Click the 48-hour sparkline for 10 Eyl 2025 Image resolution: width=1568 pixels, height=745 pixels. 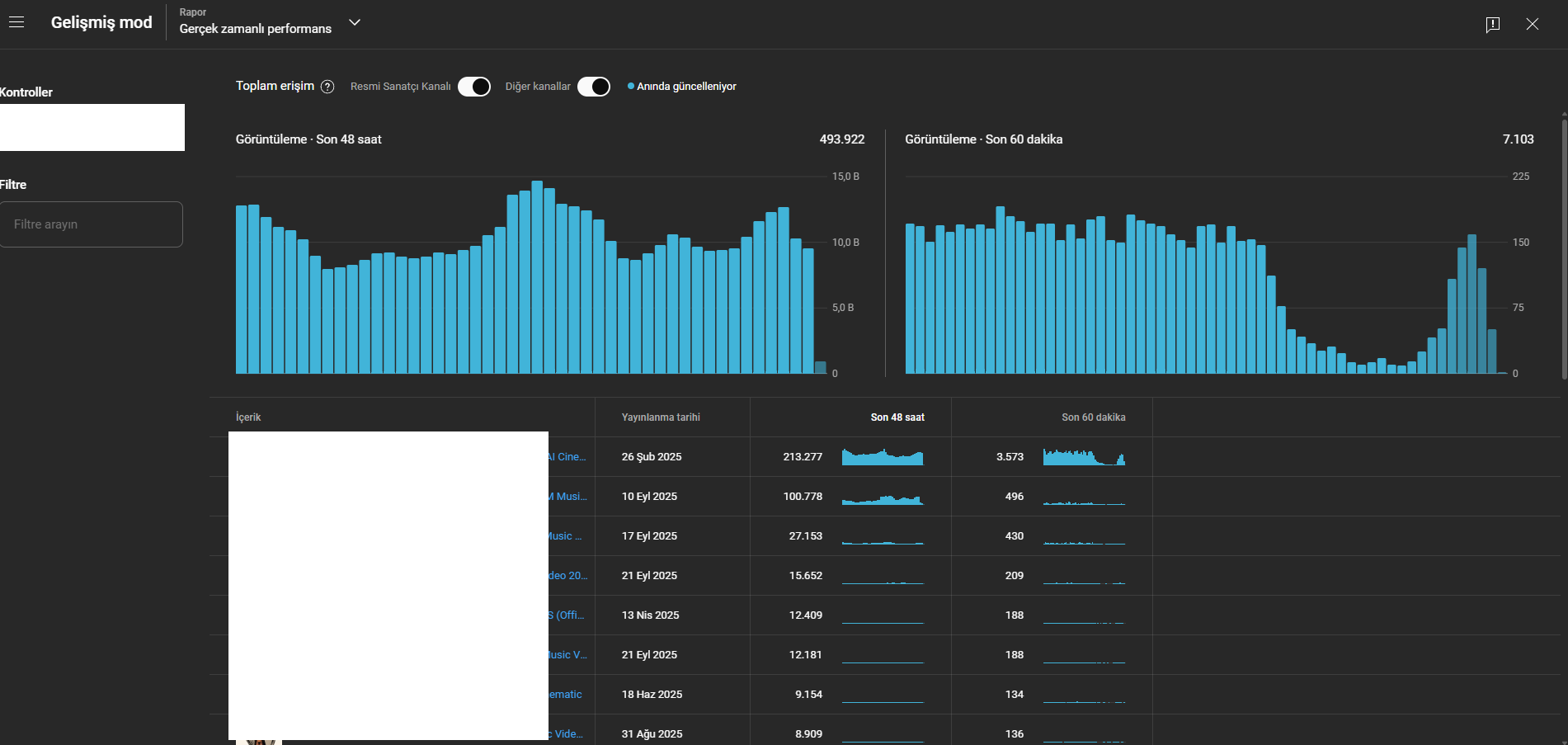[883, 497]
